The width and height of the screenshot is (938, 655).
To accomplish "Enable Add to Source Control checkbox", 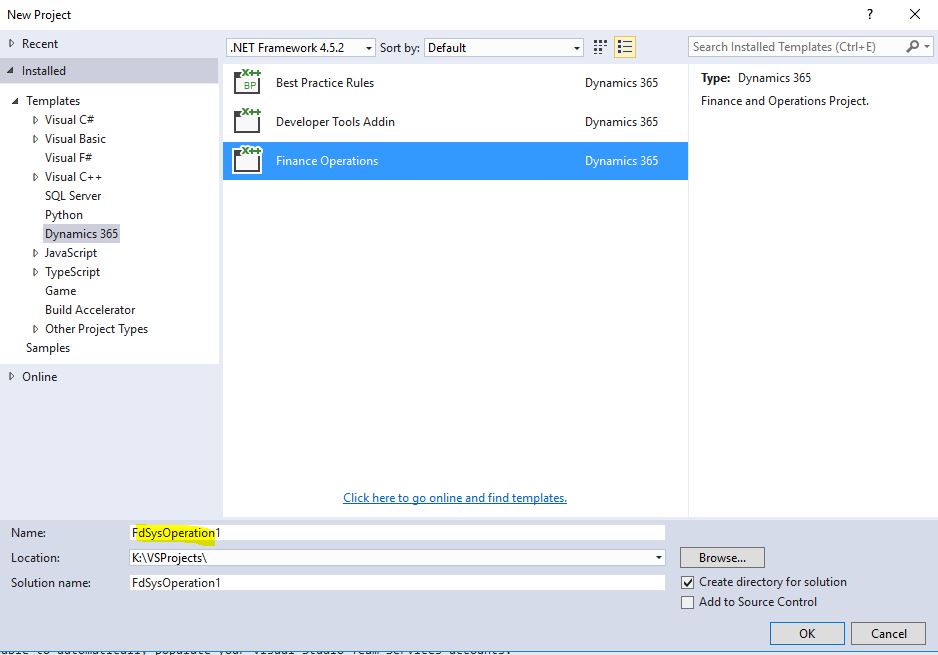I will tap(687, 602).
